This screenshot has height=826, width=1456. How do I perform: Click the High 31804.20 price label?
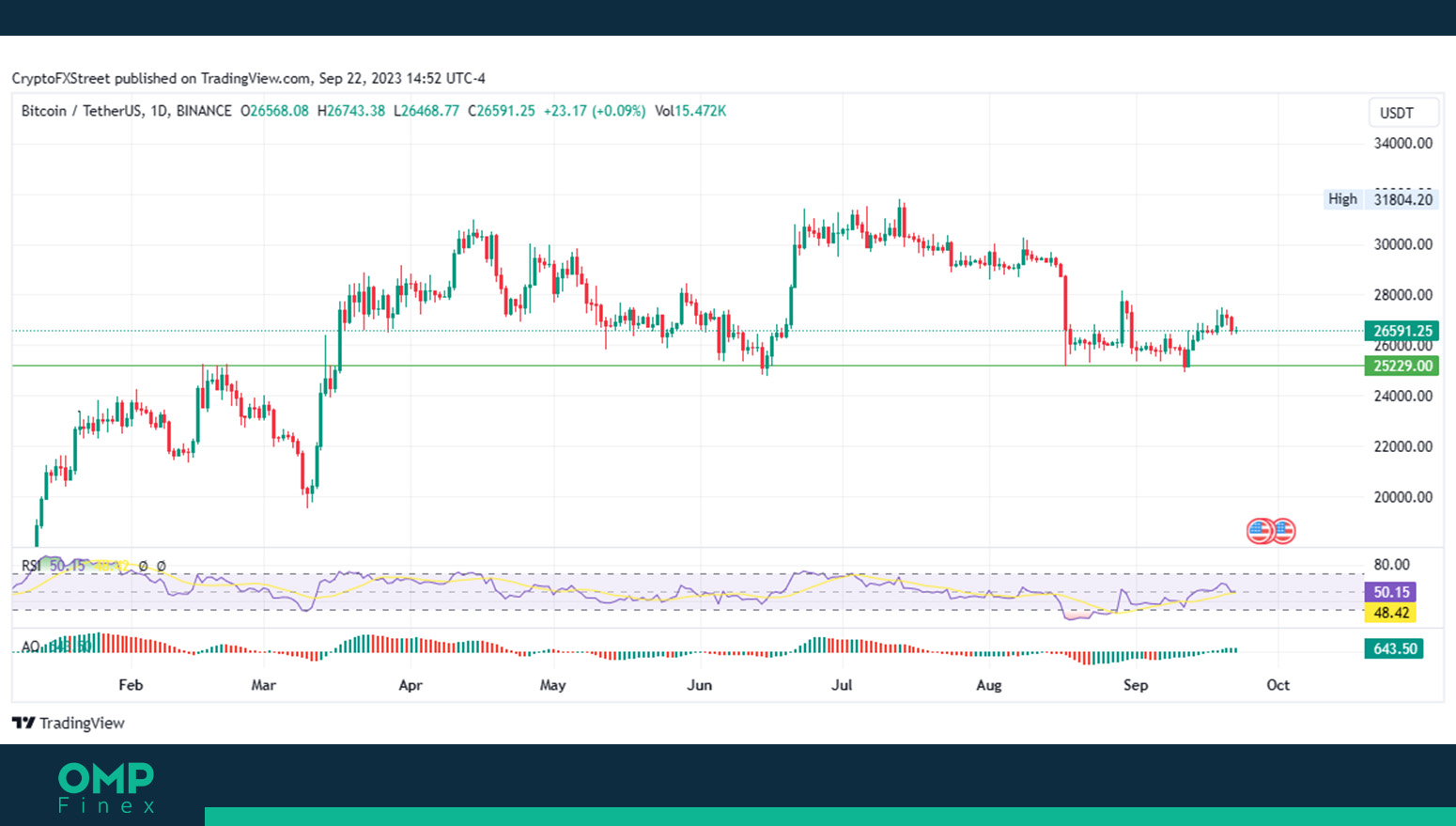tap(1380, 199)
